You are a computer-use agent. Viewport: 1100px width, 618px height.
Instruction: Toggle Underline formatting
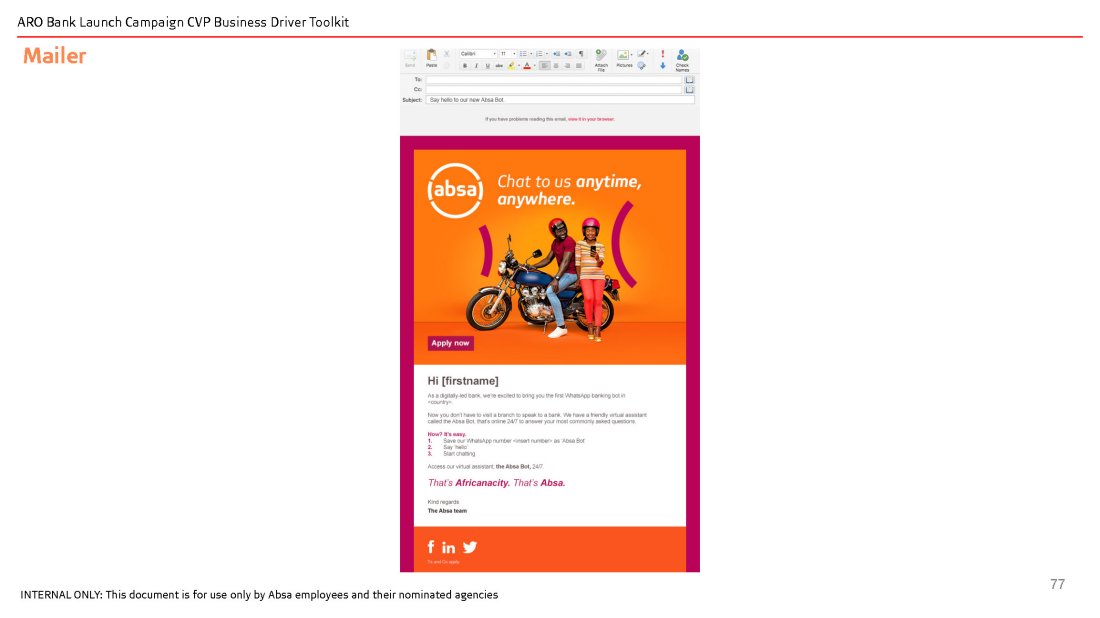(488, 66)
